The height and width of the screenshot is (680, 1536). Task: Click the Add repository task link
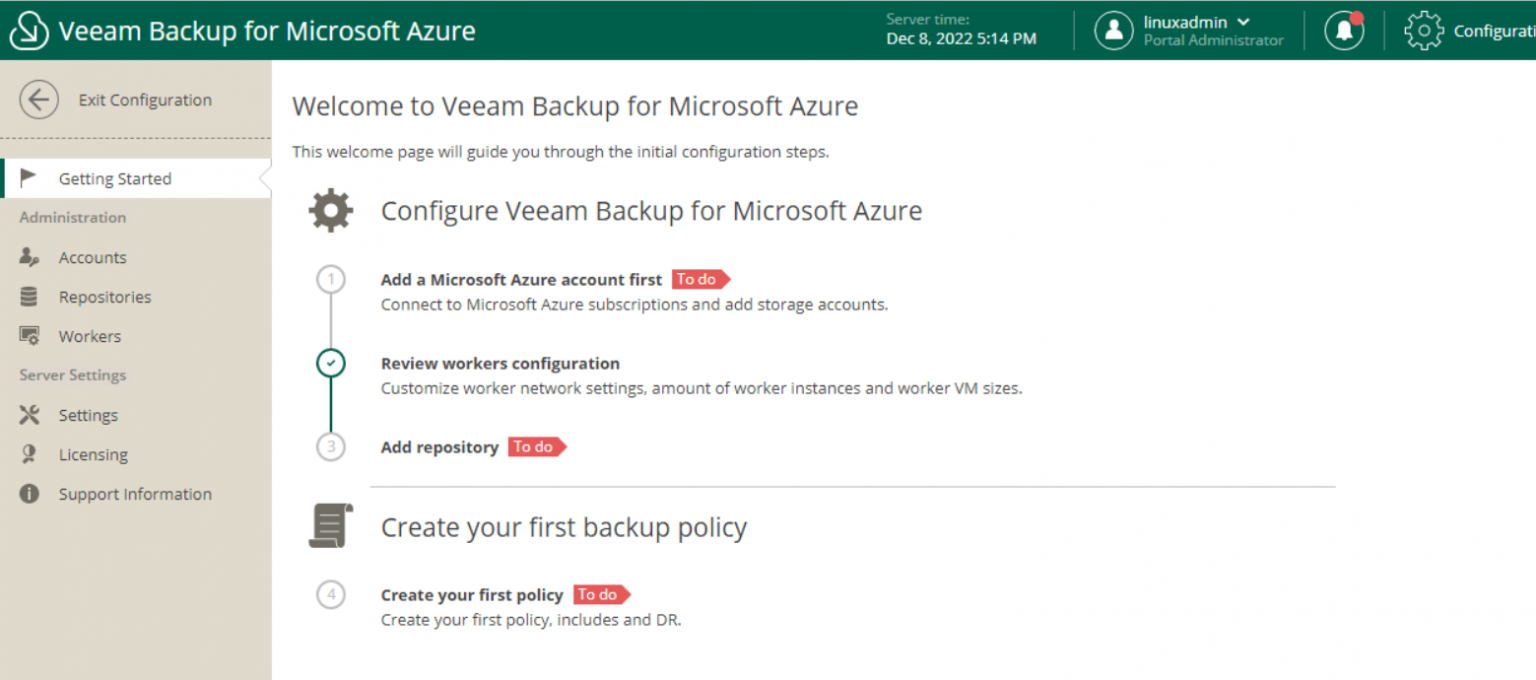(x=440, y=447)
